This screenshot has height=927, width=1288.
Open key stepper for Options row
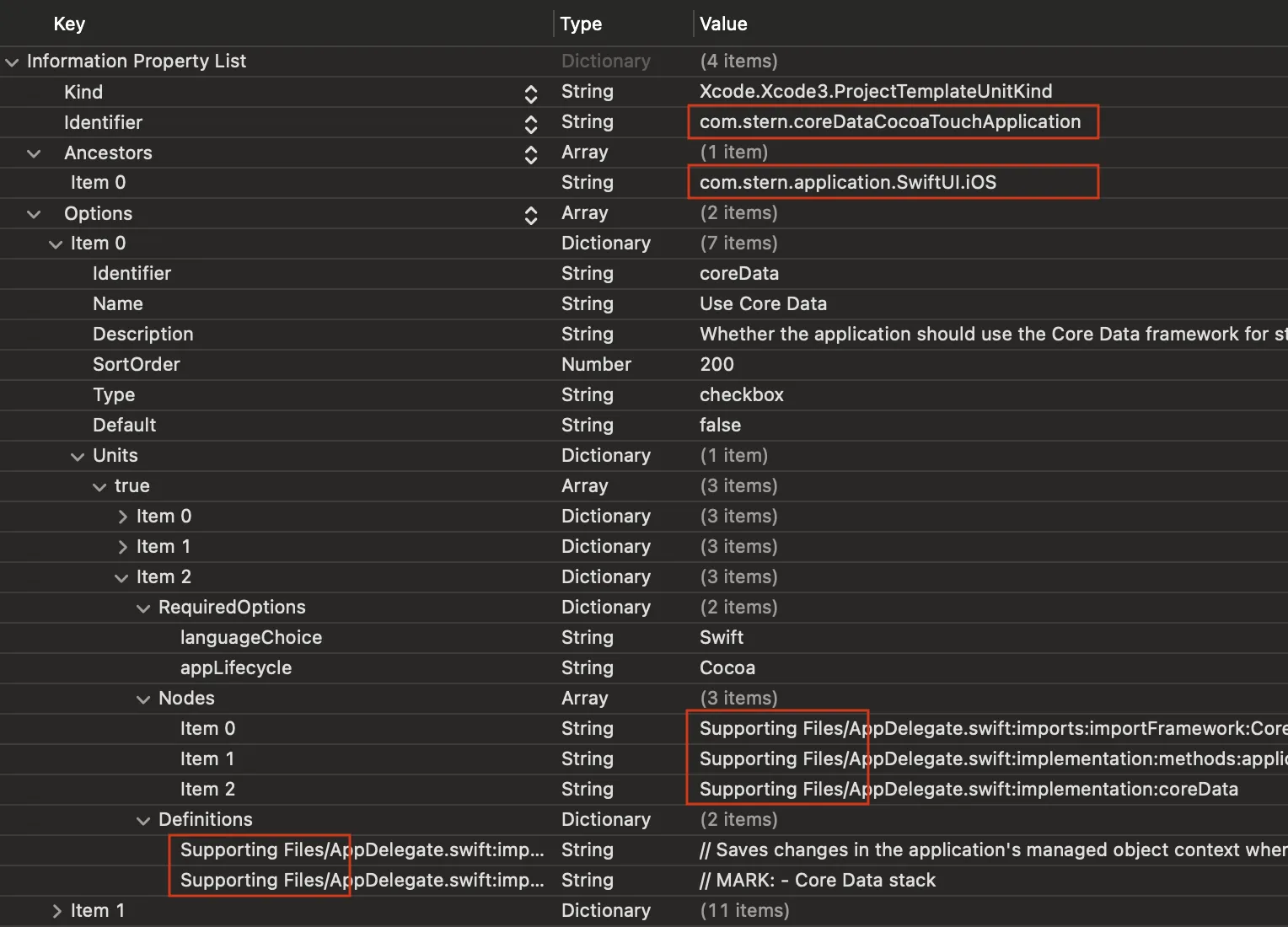coord(531,214)
